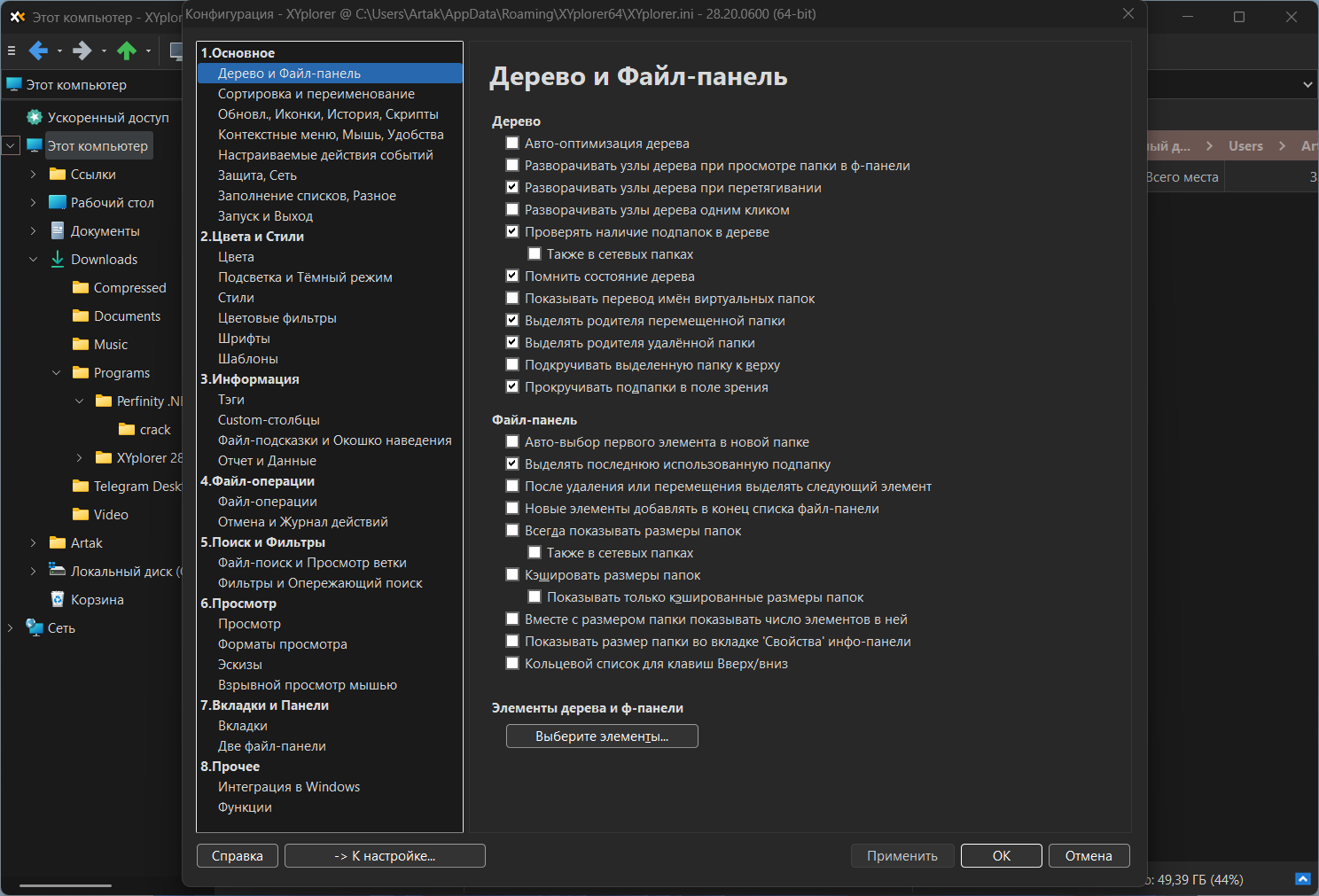The width and height of the screenshot is (1319, 896).
Task: Click the Forward arrow in XYplorer toolbar
Action: click(x=82, y=51)
